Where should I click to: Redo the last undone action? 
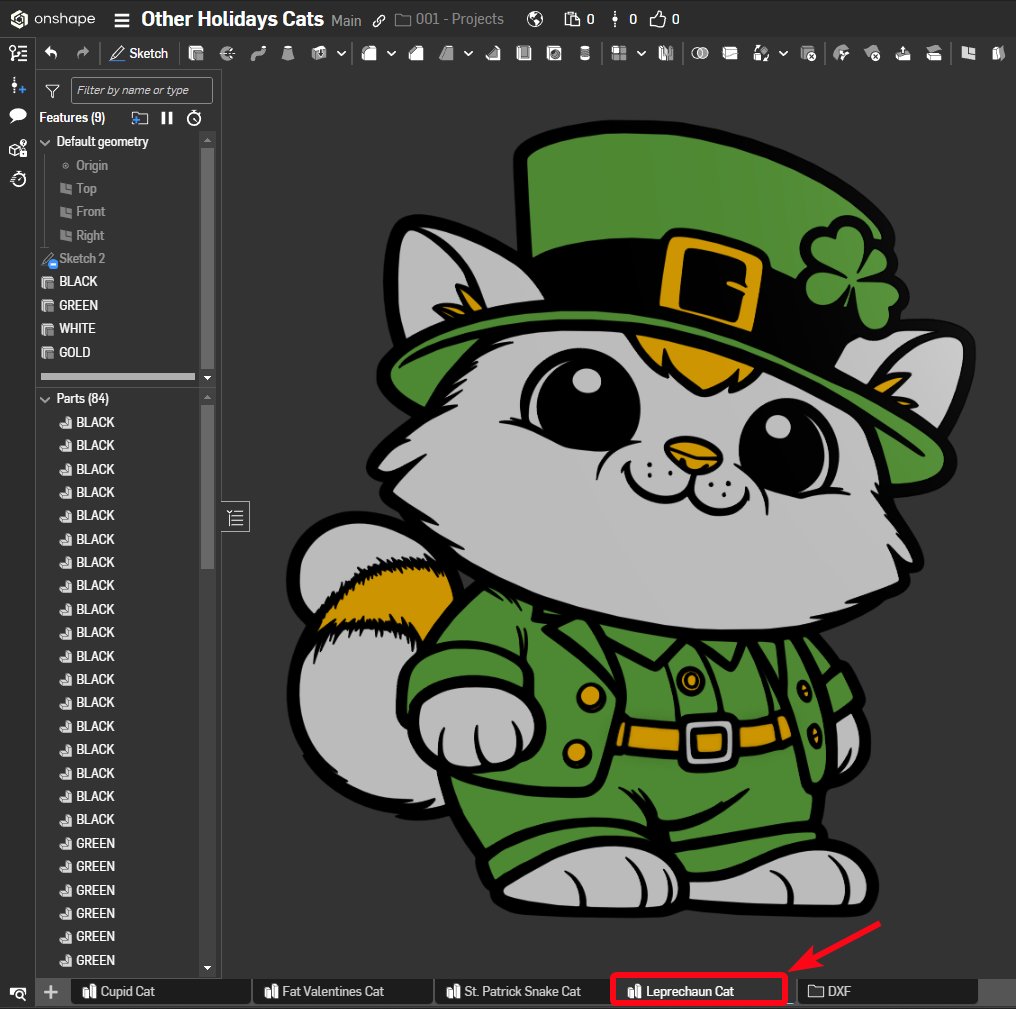point(82,53)
